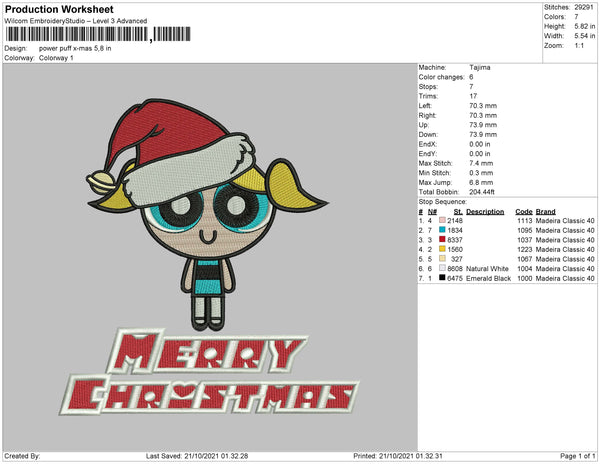Click the 'Description' column header
This screenshot has width=600, height=464.
point(485,212)
